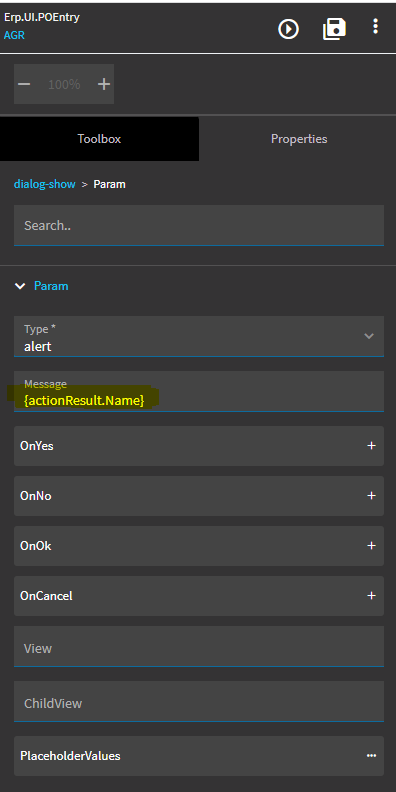This screenshot has height=792, width=396.
Task: Click the save disk icon
Action: click(334, 29)
